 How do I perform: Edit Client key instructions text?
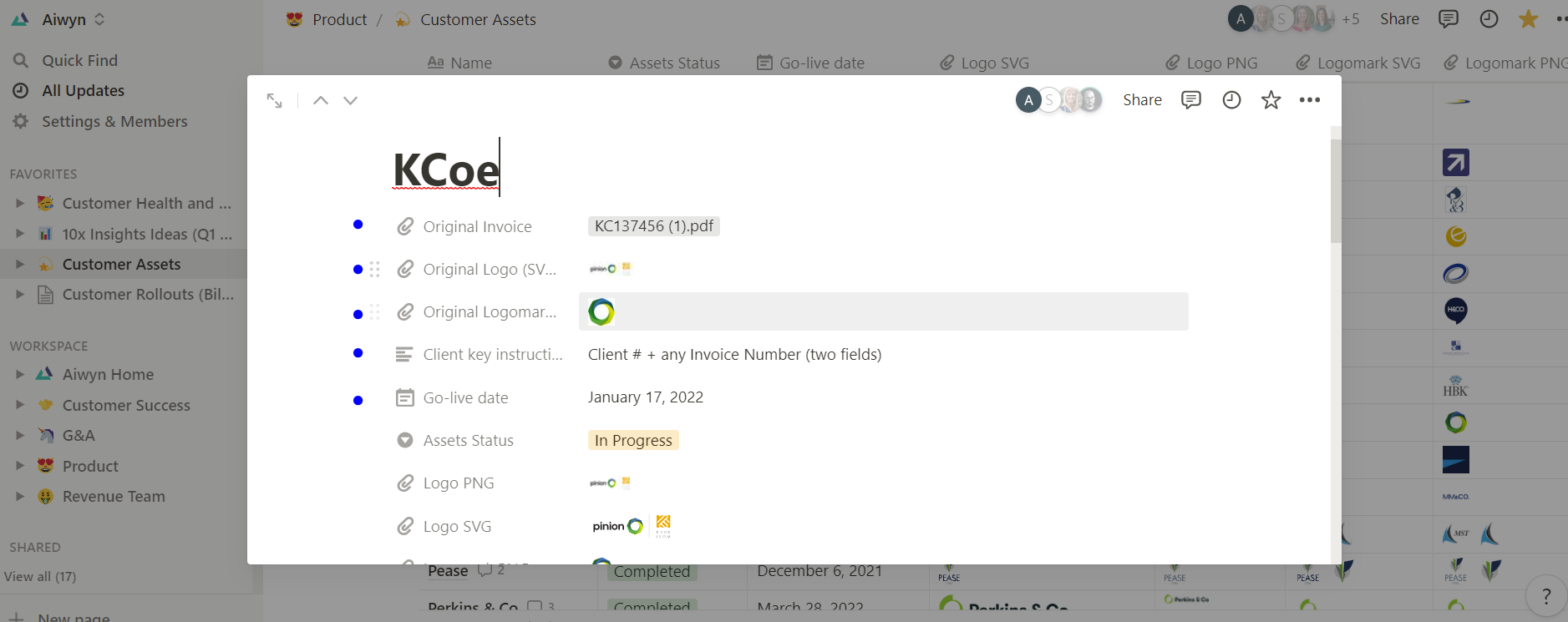coord(735,354)
